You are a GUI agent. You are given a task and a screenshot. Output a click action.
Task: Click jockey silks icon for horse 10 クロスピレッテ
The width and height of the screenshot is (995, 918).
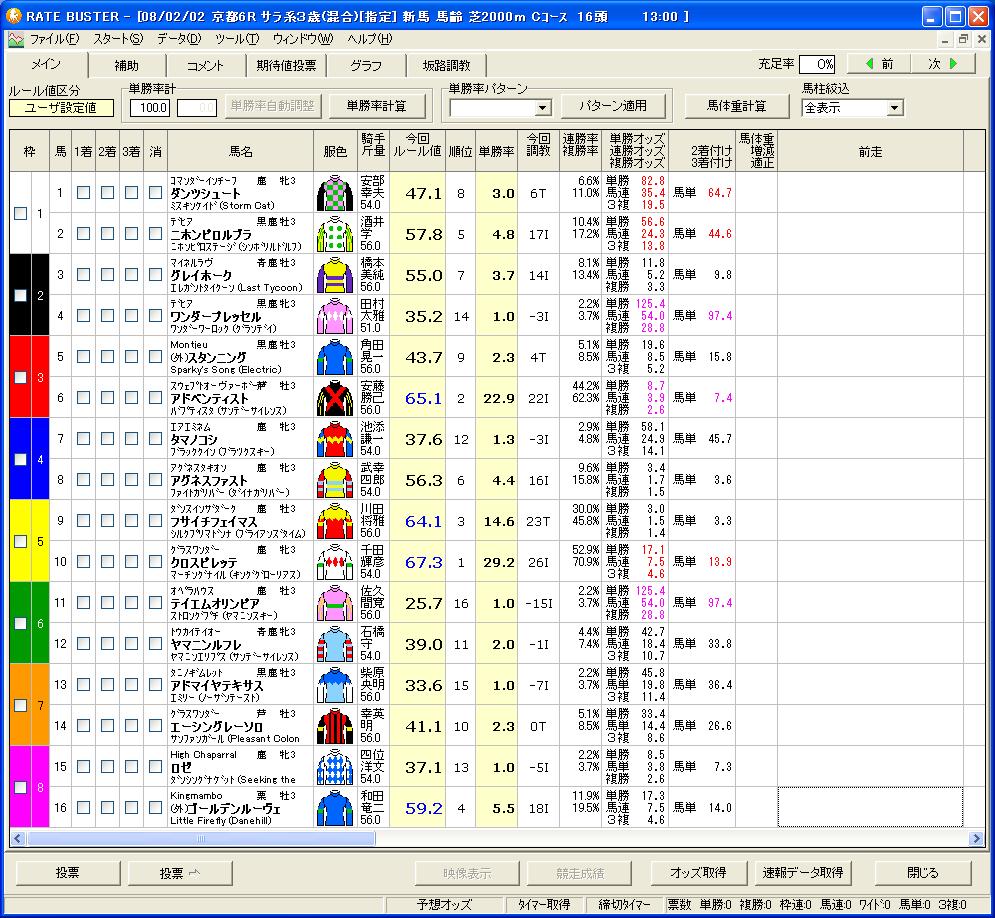[x=335, y=562]
